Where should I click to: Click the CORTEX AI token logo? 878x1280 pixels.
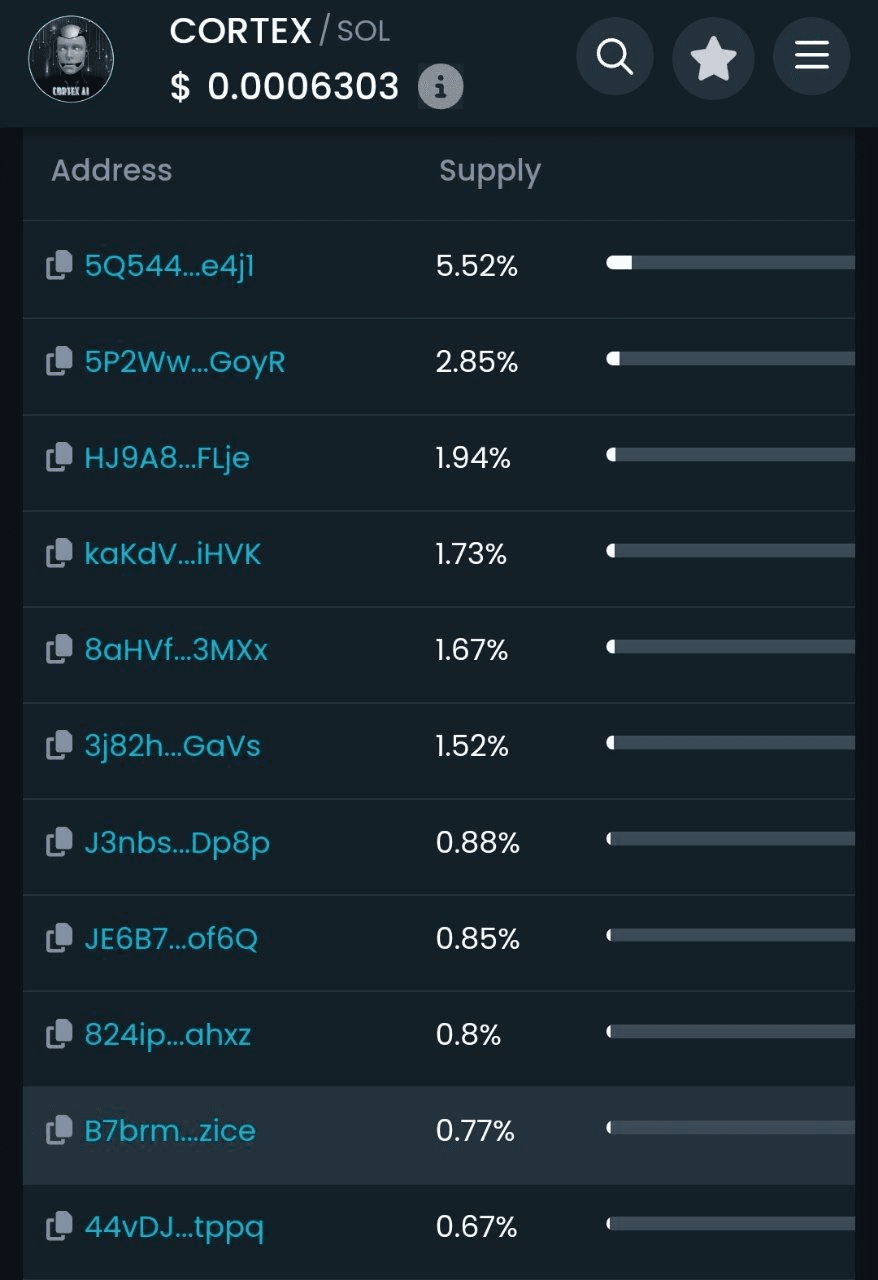tap(70, 58)
